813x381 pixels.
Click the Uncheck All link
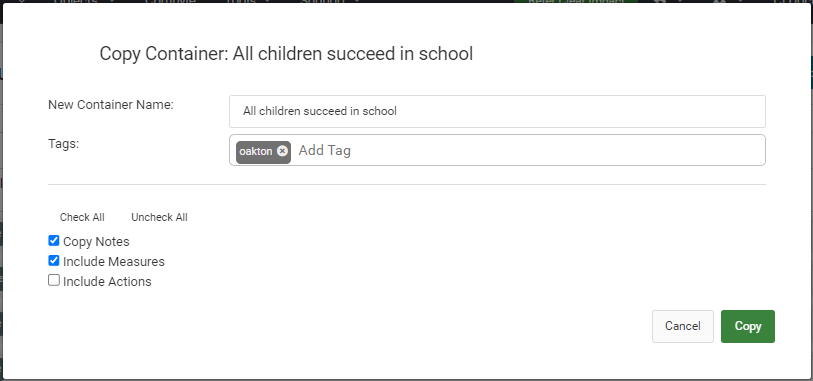point(159,217)
